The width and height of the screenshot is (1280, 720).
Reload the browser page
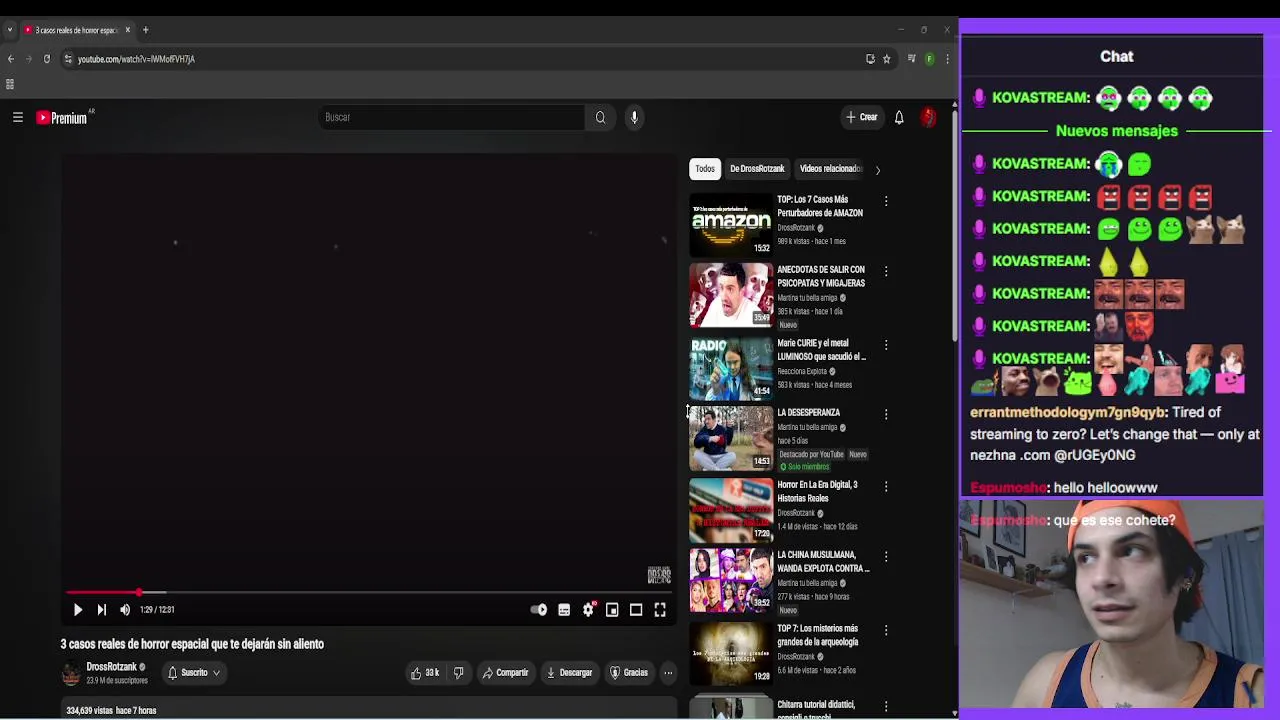point(46,59)
